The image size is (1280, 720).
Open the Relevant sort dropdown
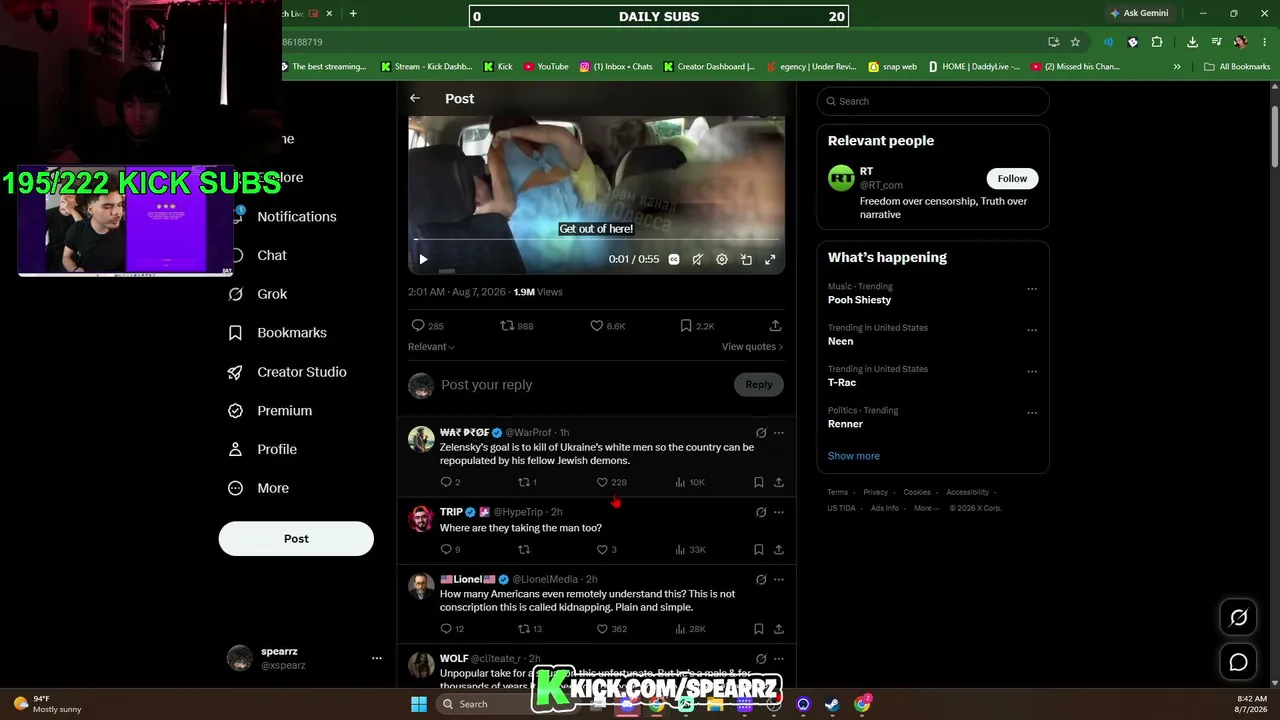click(x=431, y=347)
